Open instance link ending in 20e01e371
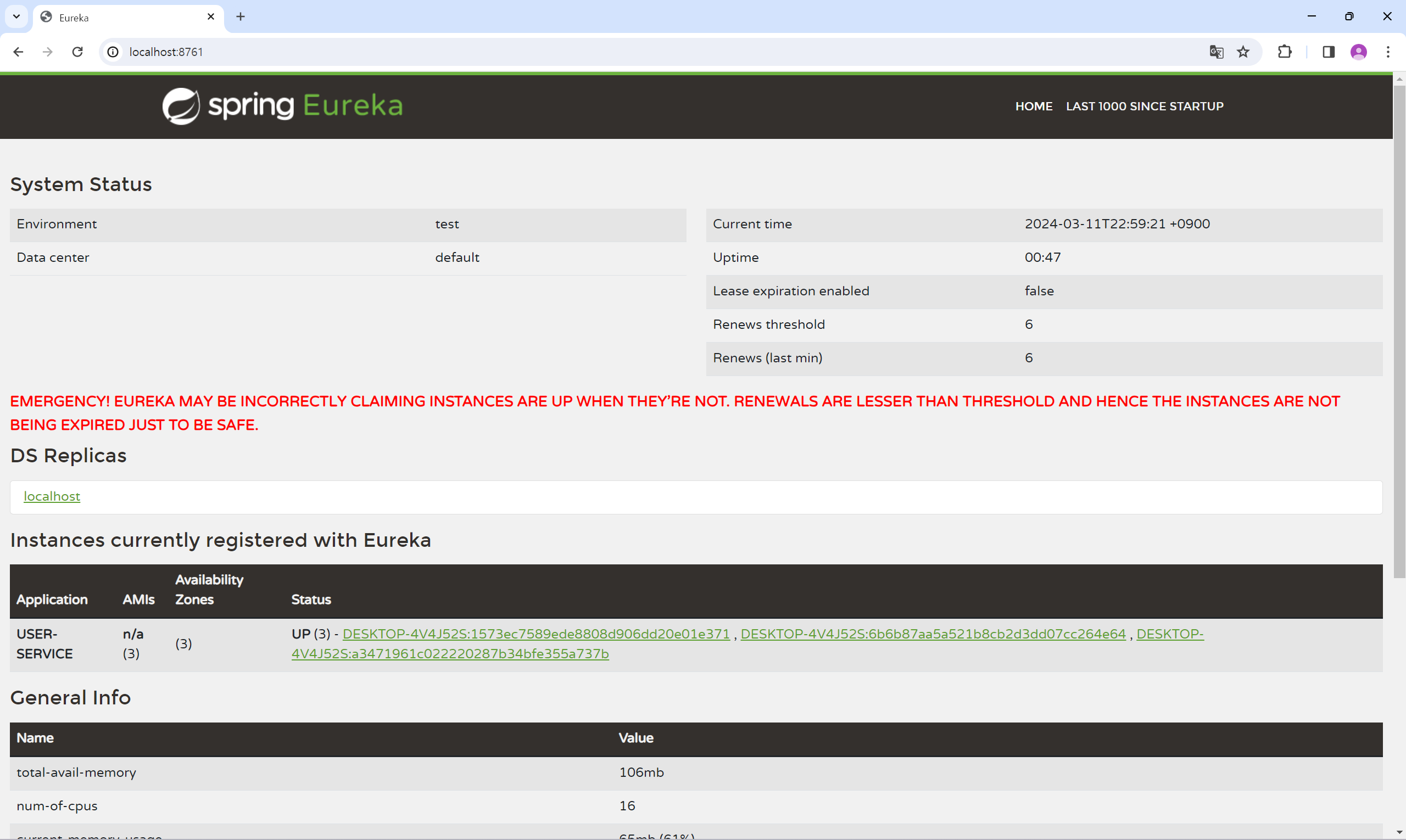Viewport: 1406px width, 840px height. coord(535,634)
